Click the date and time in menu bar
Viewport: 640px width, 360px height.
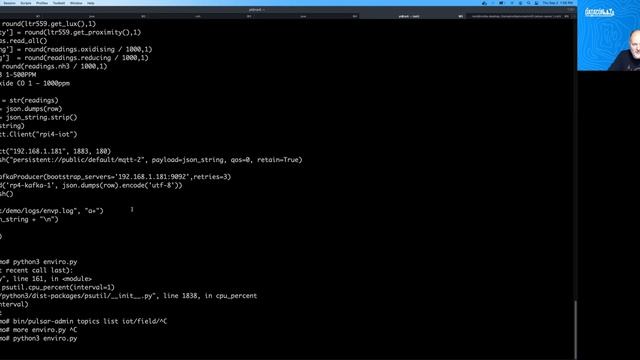pyautogui.click(x=558, y=3)
